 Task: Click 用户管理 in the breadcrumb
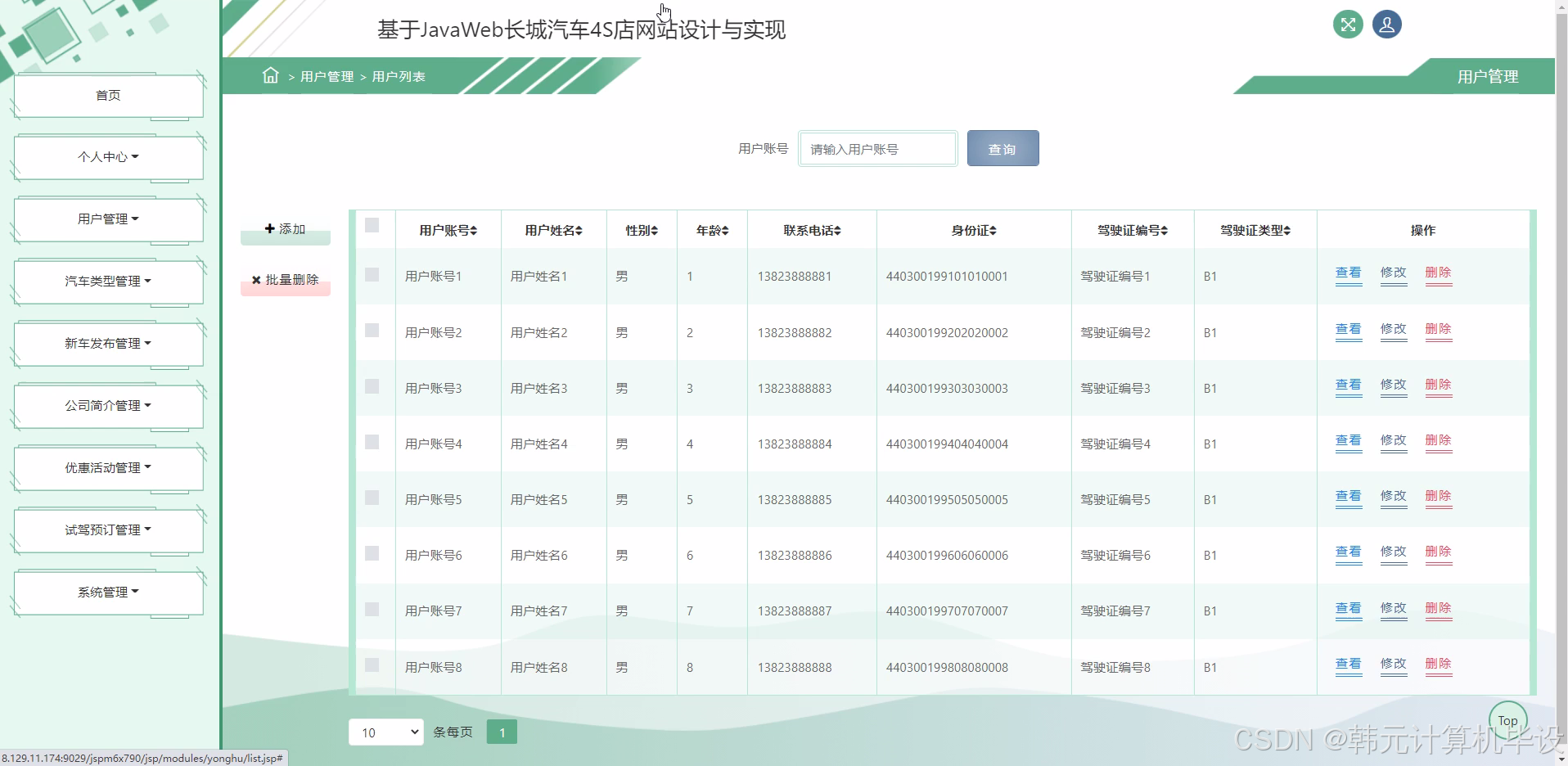click(327, 77)
